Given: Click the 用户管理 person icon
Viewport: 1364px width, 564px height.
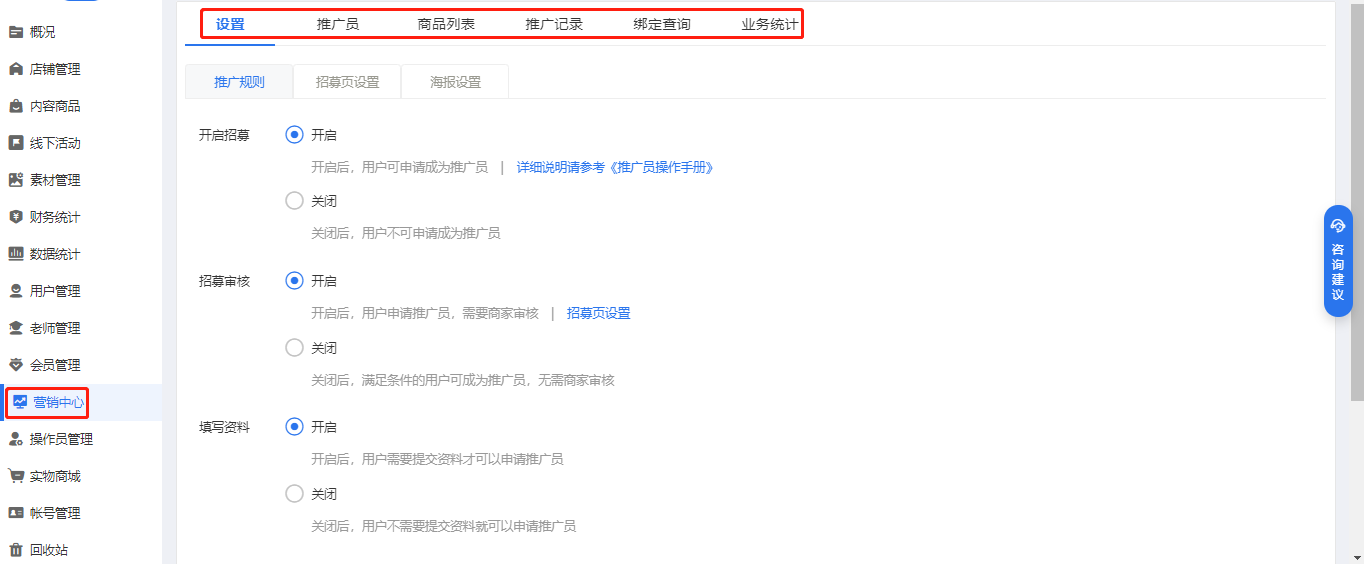Looking at the screenshot, I should [16, 291].
